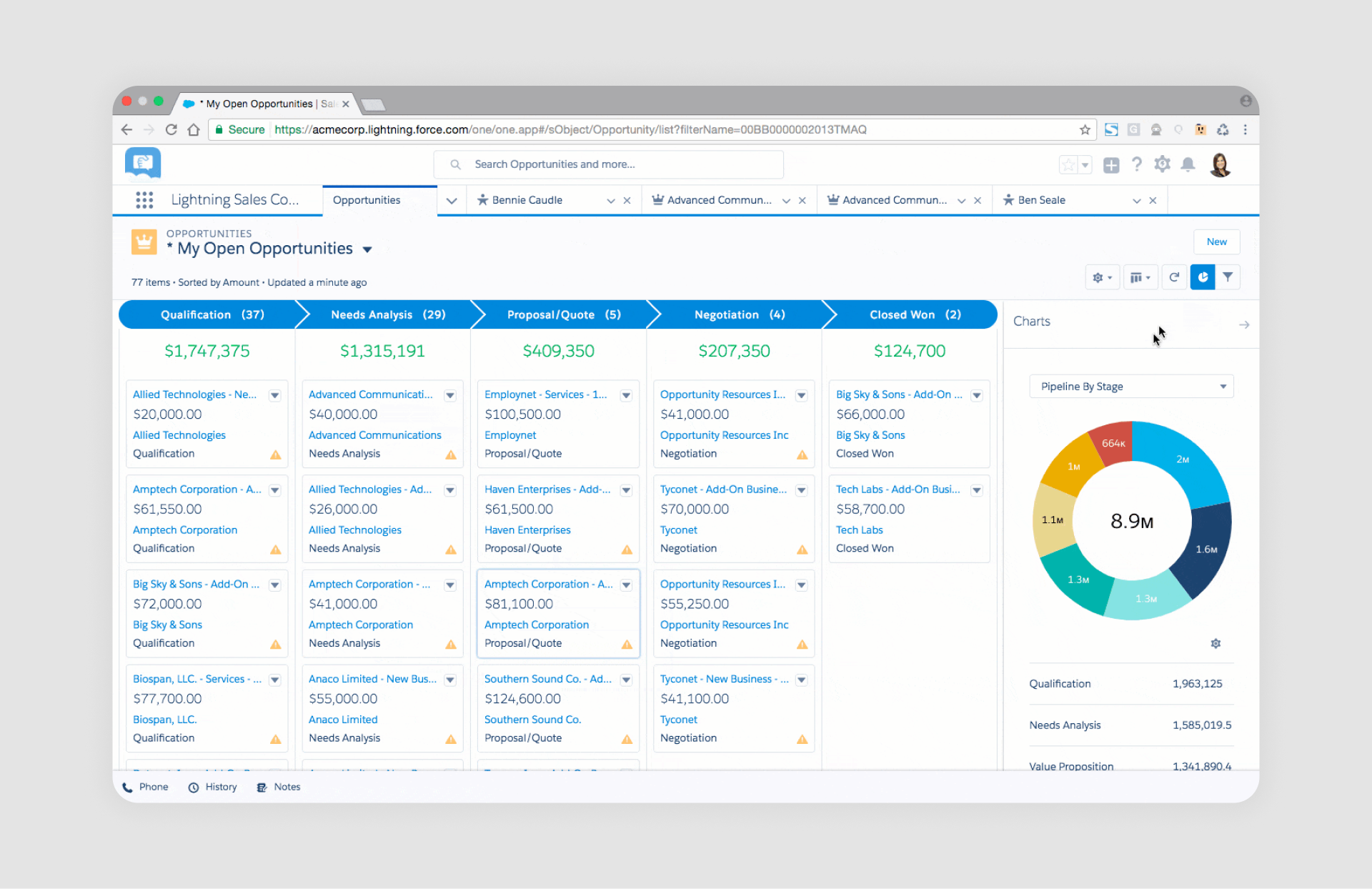1372x889 pixels.
Task: Open Tyconet - New Business opportunity link
Action: coord(724,679)
